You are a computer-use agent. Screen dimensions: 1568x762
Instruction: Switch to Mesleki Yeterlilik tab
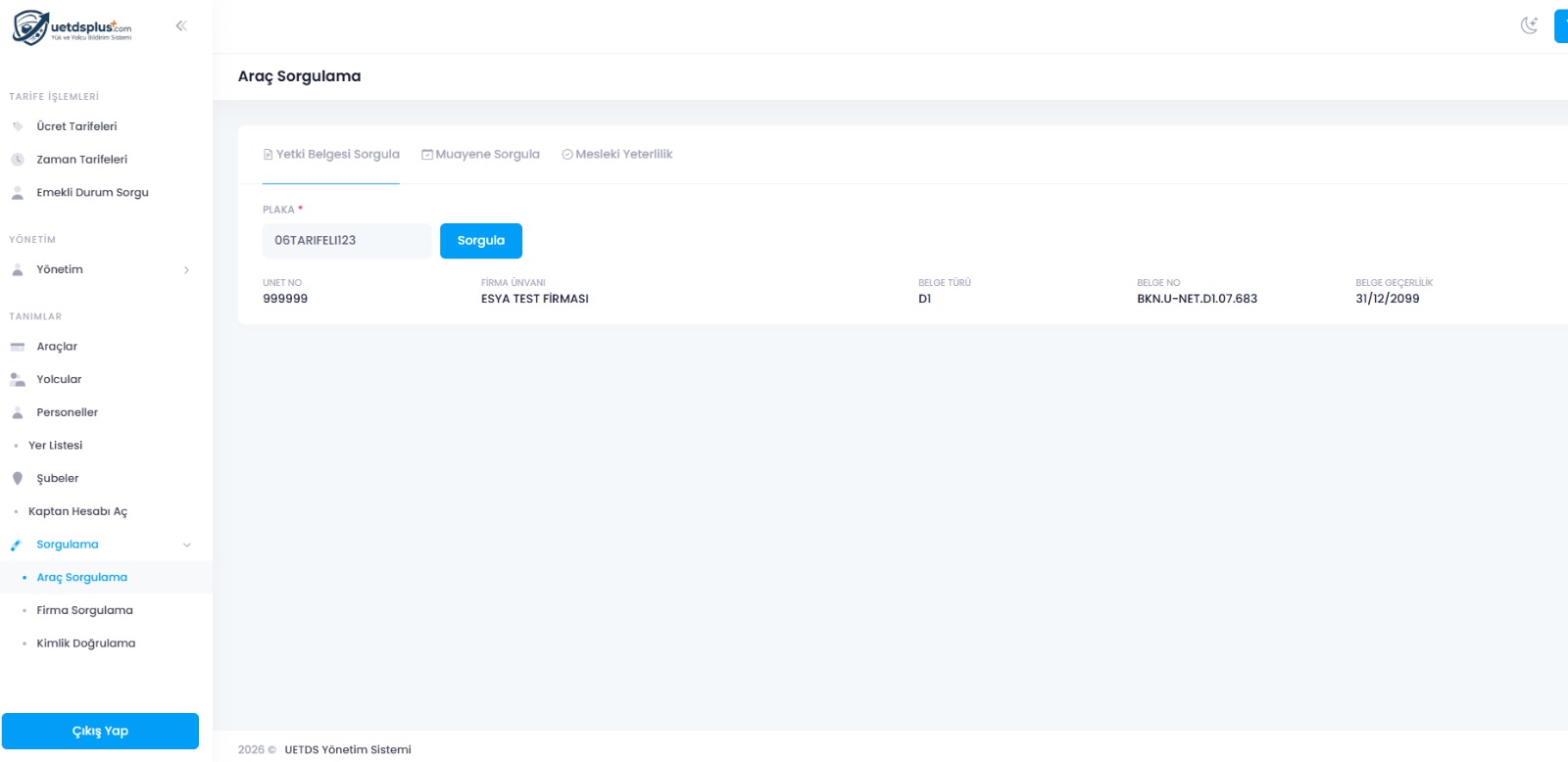click(x=617, y=155)
